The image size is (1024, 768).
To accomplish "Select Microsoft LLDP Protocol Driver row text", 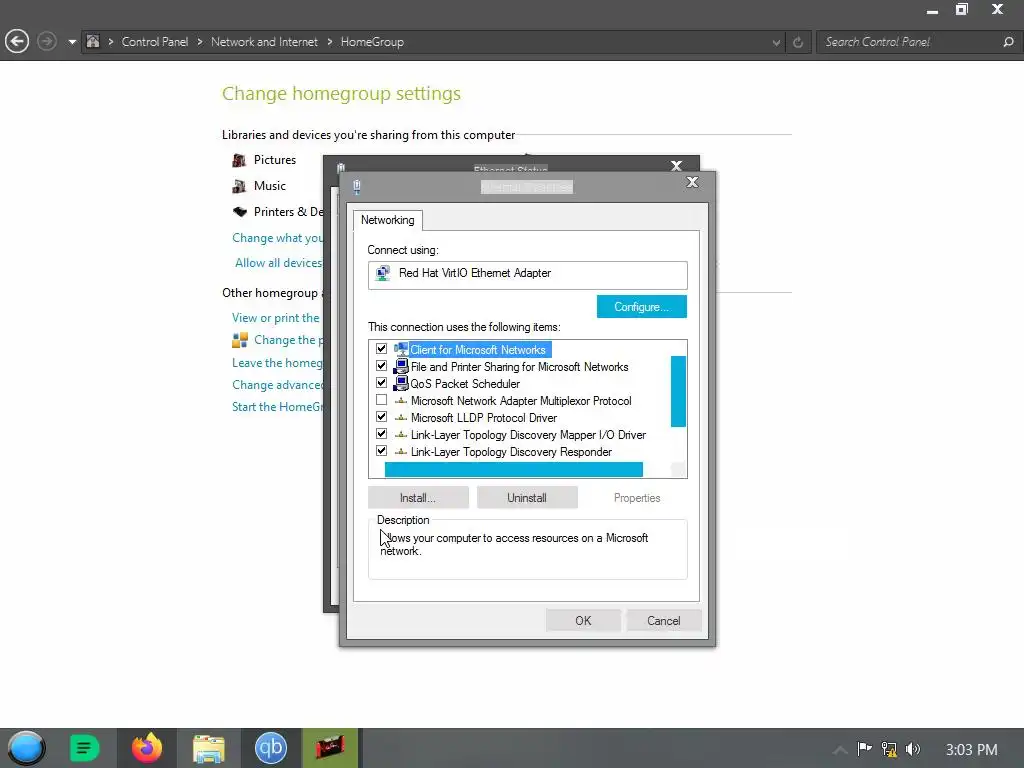I will pyautogui.click(x=484, y=418).
